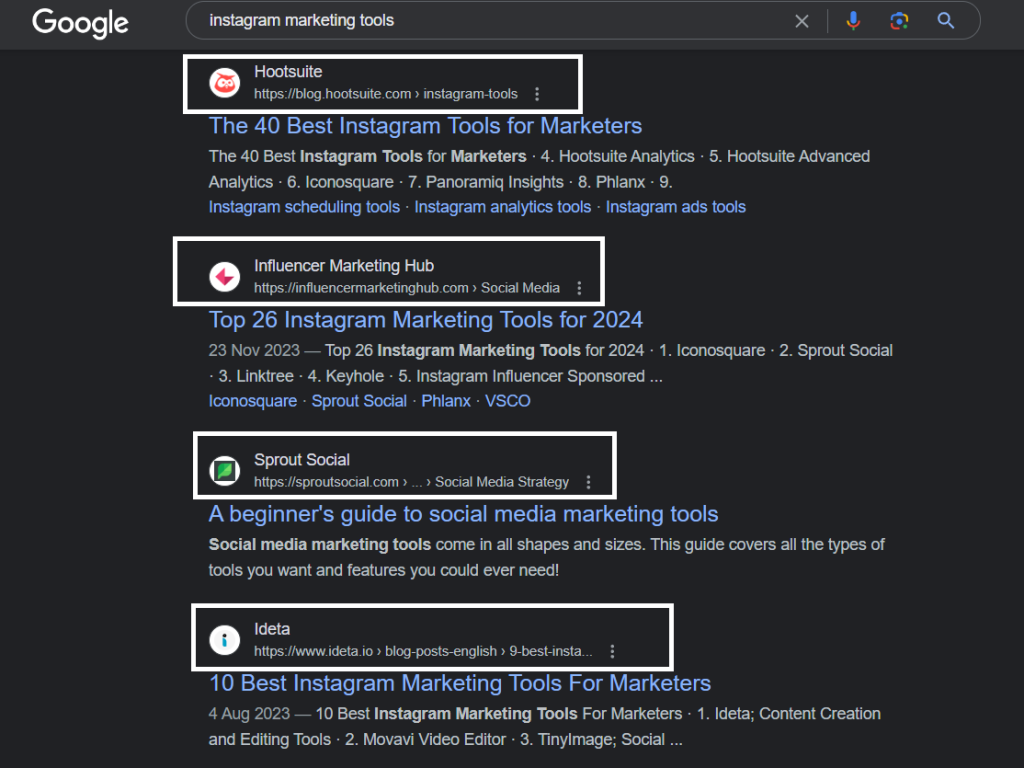Click the www.ideta.io URL breadcrumb
The image size is (1024, 768).
click(x=423, y=651)
